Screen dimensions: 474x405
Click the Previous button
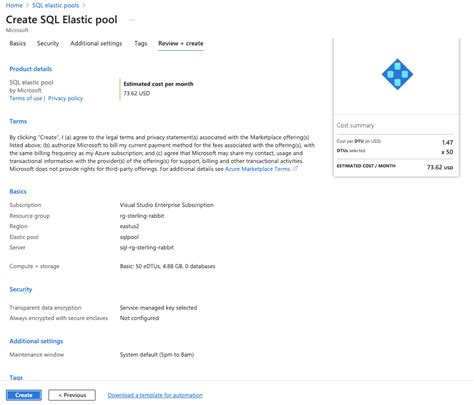pos(72,395)
